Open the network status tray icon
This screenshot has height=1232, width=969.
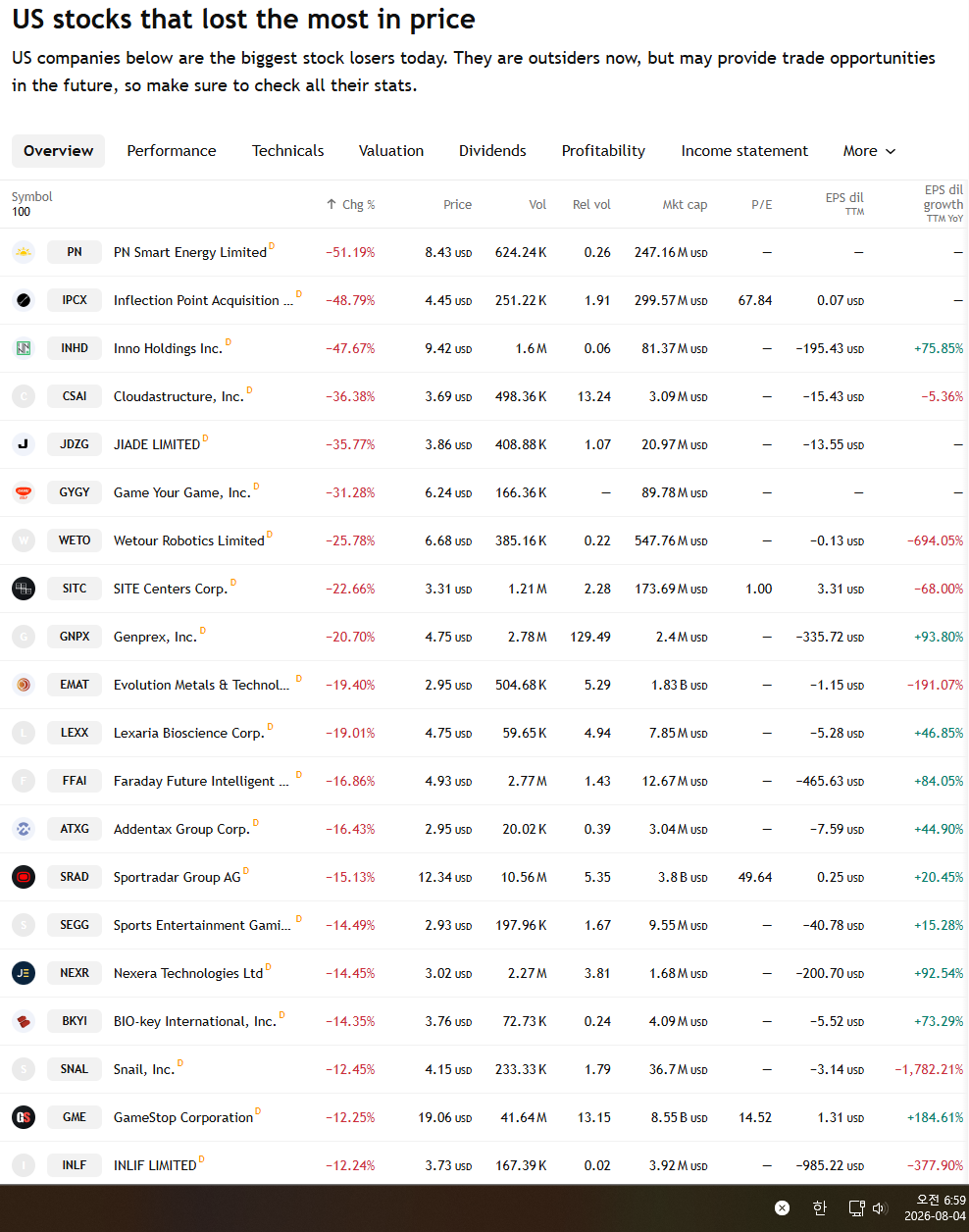(856, 1208)
